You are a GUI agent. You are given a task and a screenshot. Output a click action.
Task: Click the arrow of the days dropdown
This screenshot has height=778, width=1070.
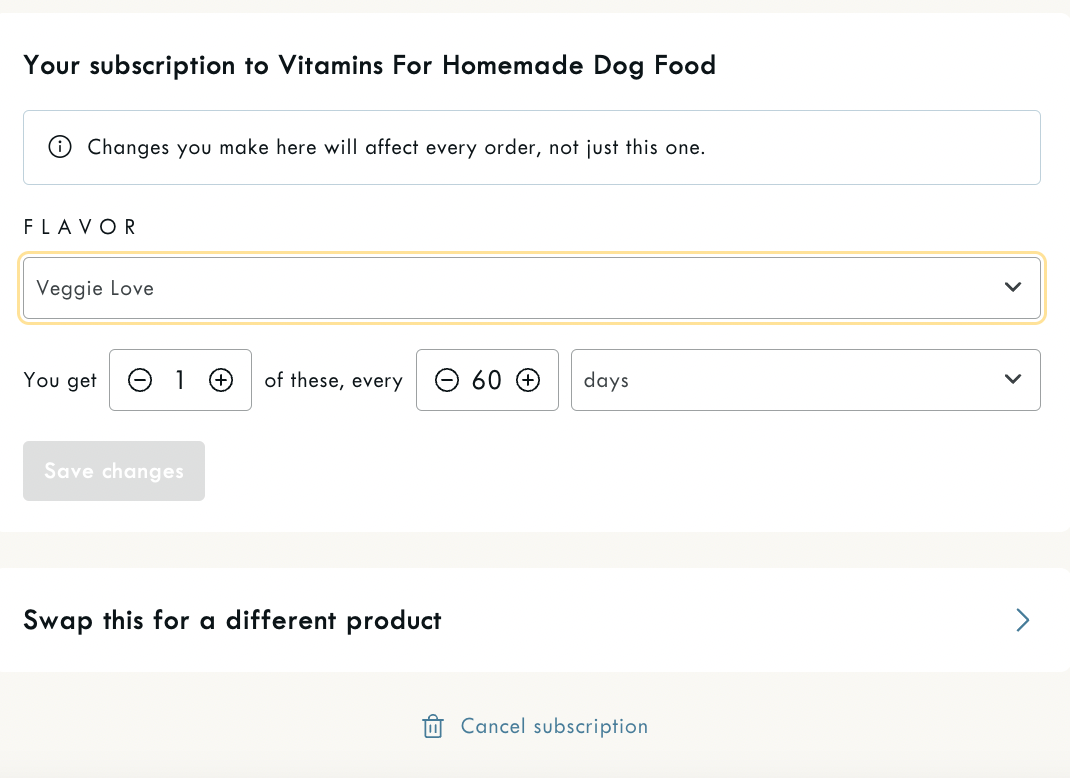1013,380
